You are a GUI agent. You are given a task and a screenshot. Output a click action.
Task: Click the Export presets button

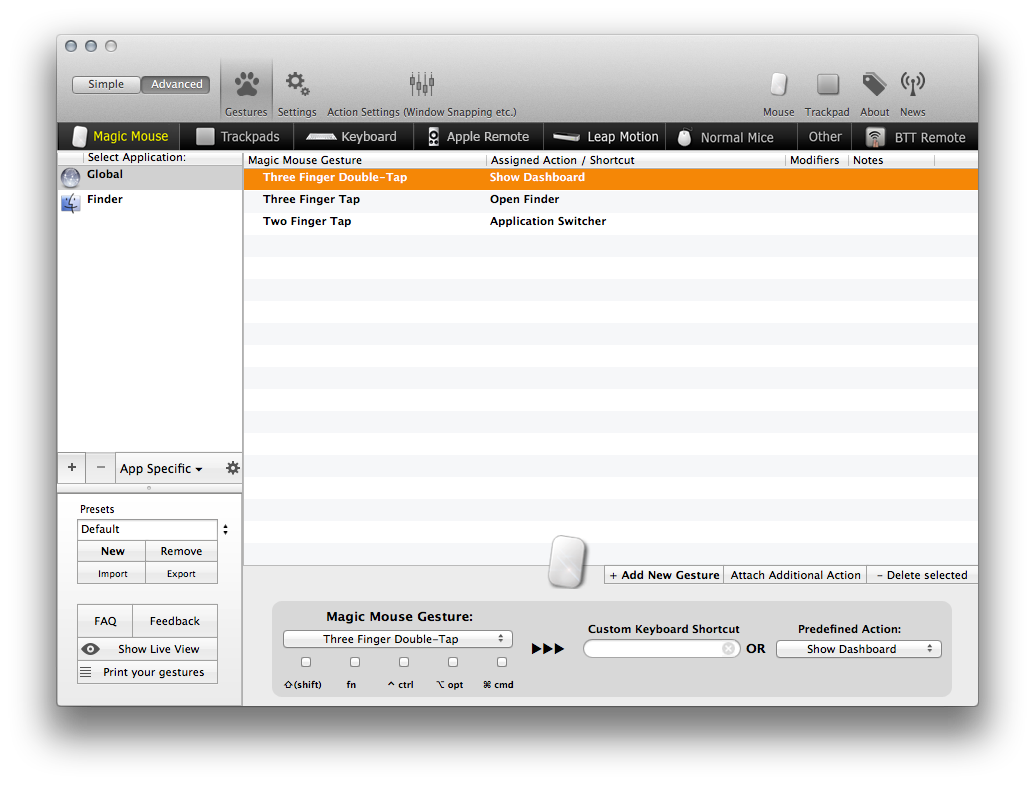(182, 574)
